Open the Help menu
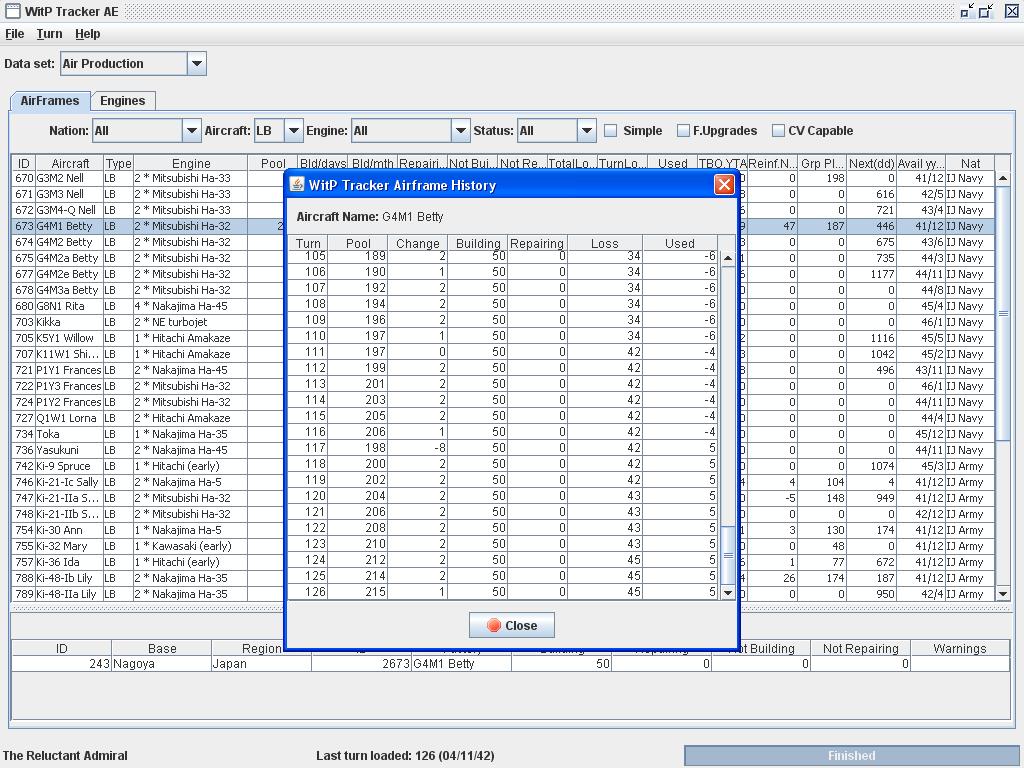Screen dimensions: 1024x768 (x=88, y=34)
